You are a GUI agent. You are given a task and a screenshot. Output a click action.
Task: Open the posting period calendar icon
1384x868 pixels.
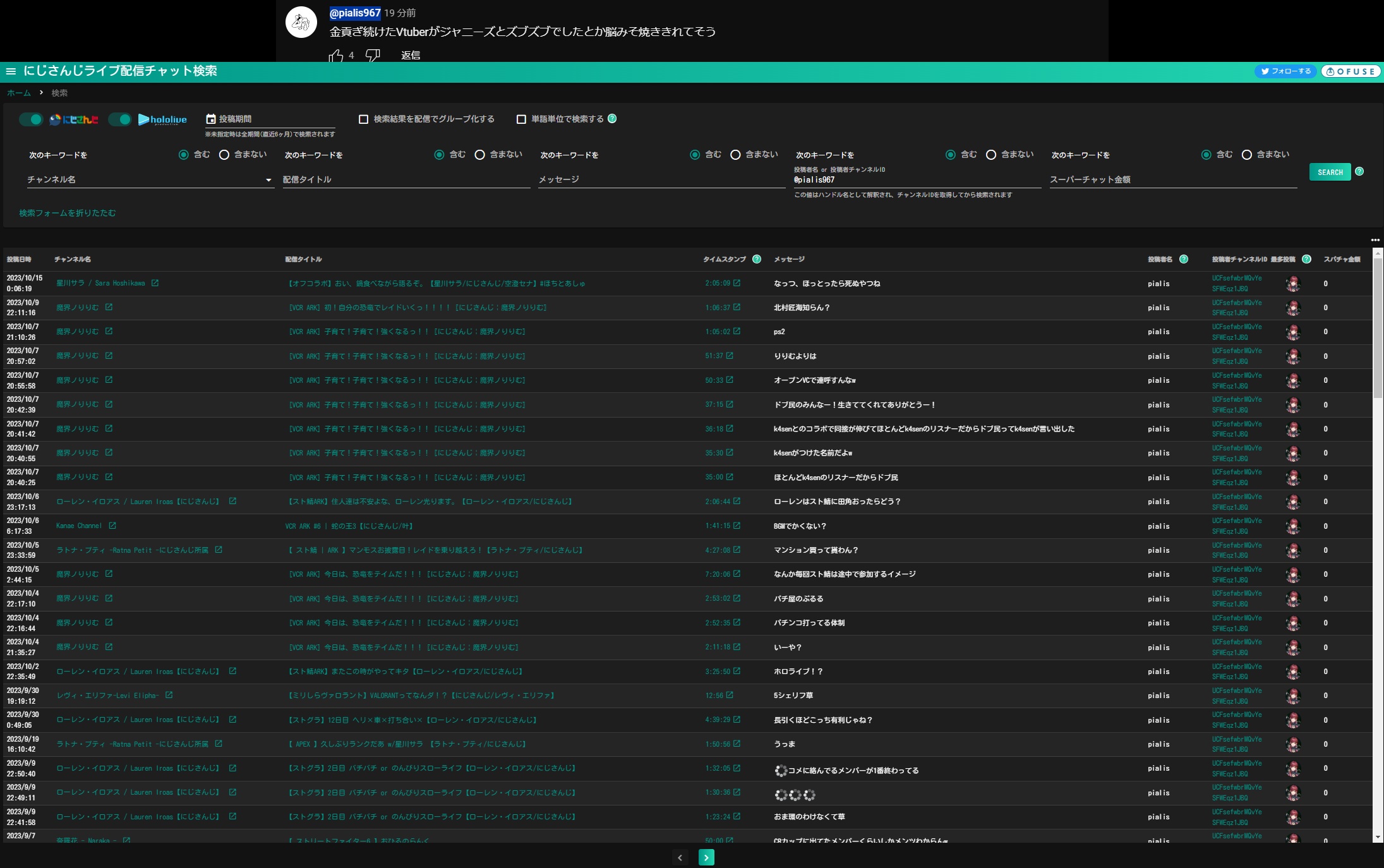(211, 119)
